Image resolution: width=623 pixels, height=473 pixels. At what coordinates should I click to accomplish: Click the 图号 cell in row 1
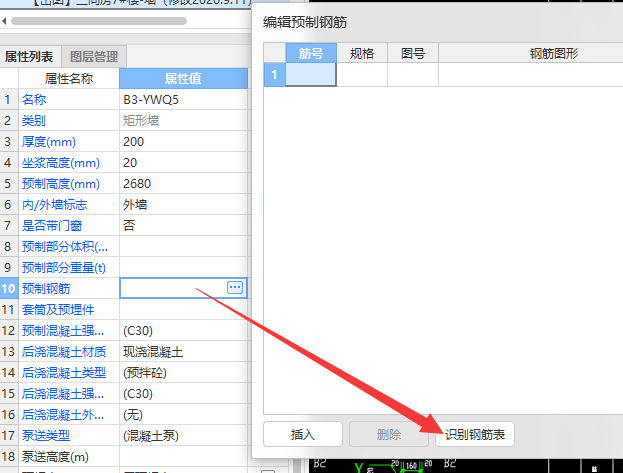tap(412, 74)
